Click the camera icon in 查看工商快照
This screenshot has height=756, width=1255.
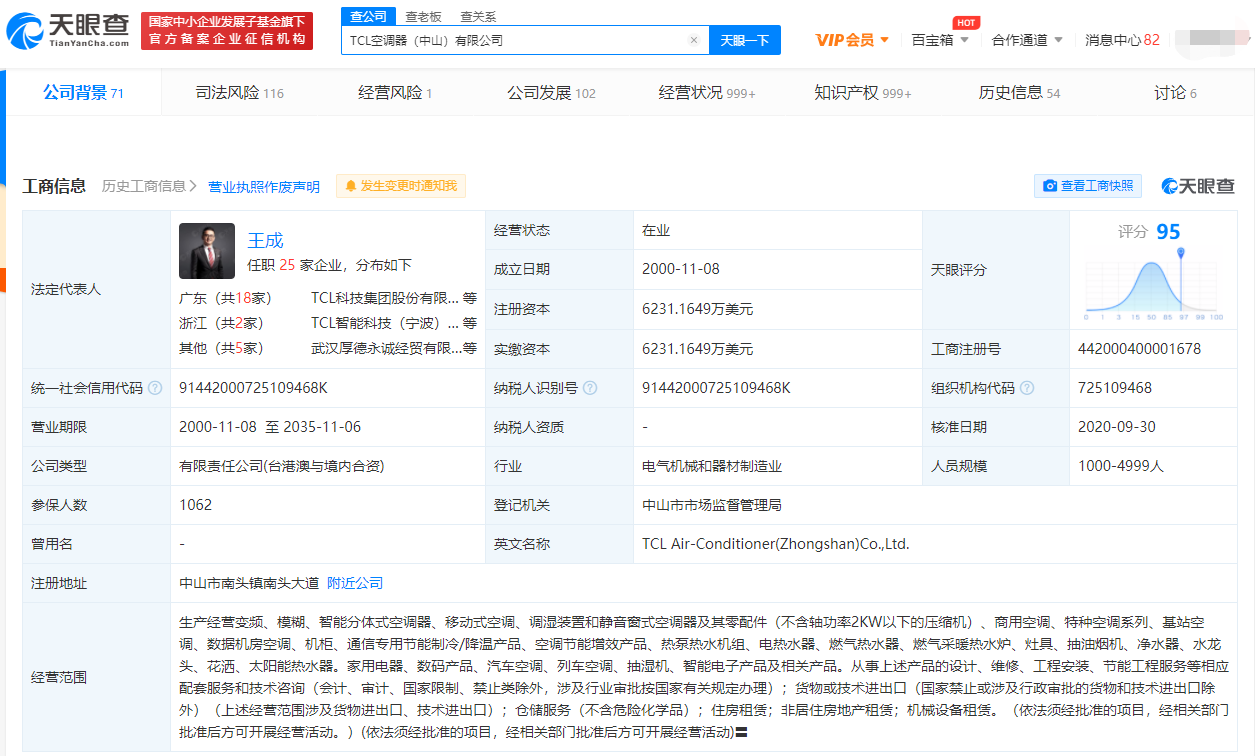[1050, 186]
